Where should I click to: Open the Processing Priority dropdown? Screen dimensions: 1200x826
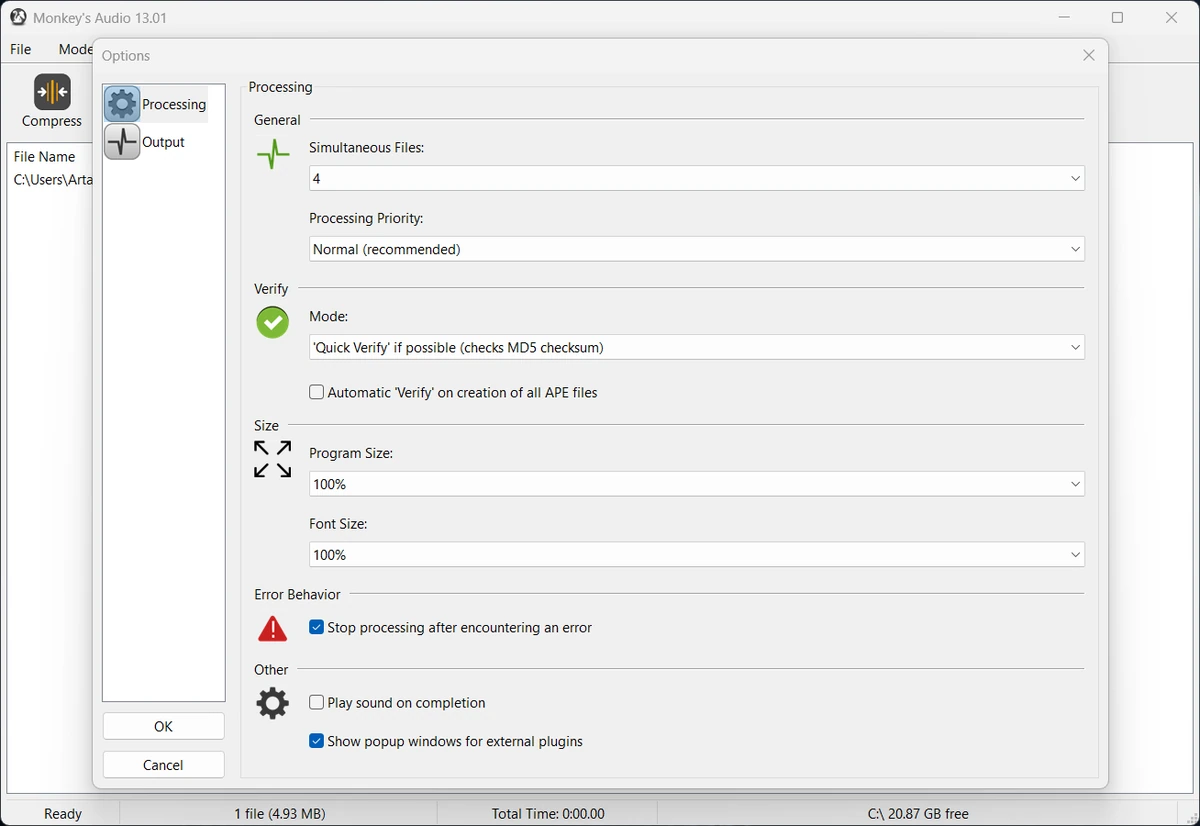tap(697, 250)
